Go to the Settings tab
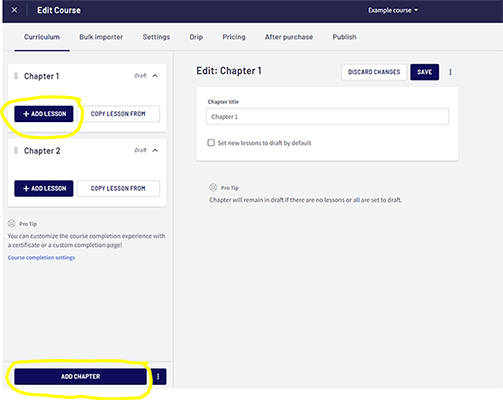Image resolution: width=503 pixels, height=400 pixels. (x=156, y=37)
